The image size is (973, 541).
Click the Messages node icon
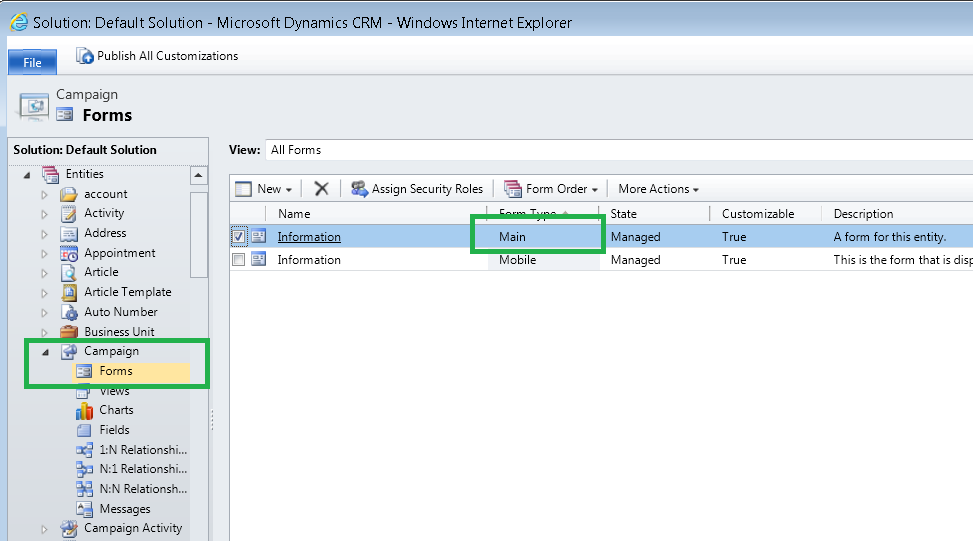[x=84, y=509]
